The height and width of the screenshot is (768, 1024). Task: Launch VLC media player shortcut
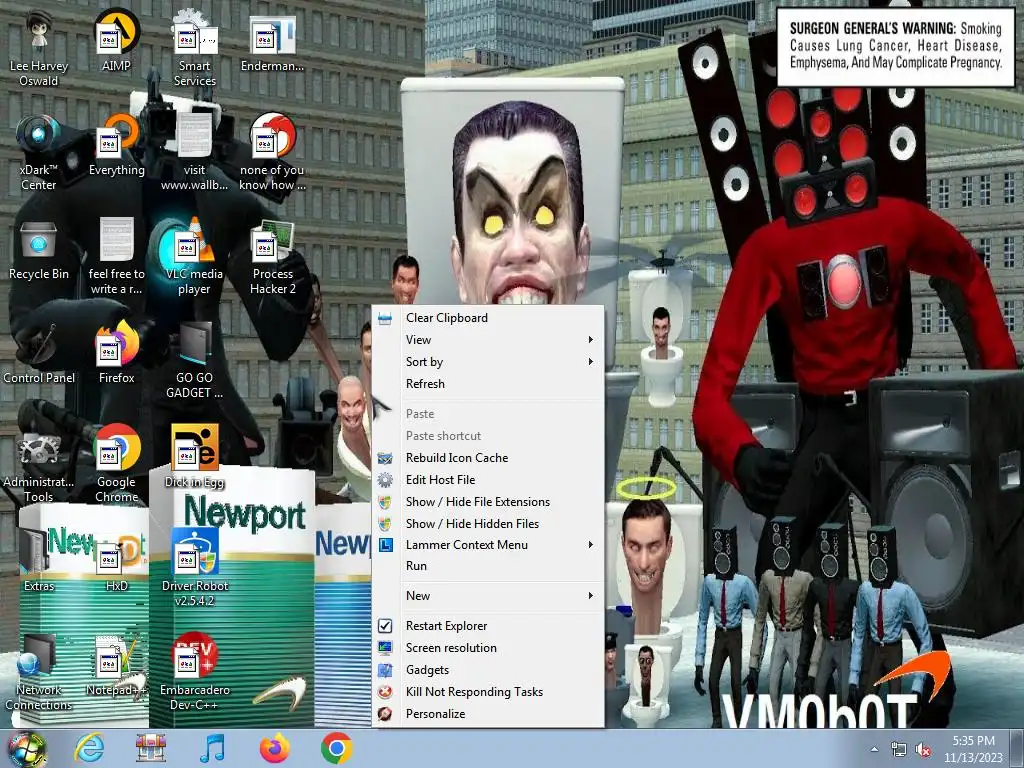(x=195, y=257)
